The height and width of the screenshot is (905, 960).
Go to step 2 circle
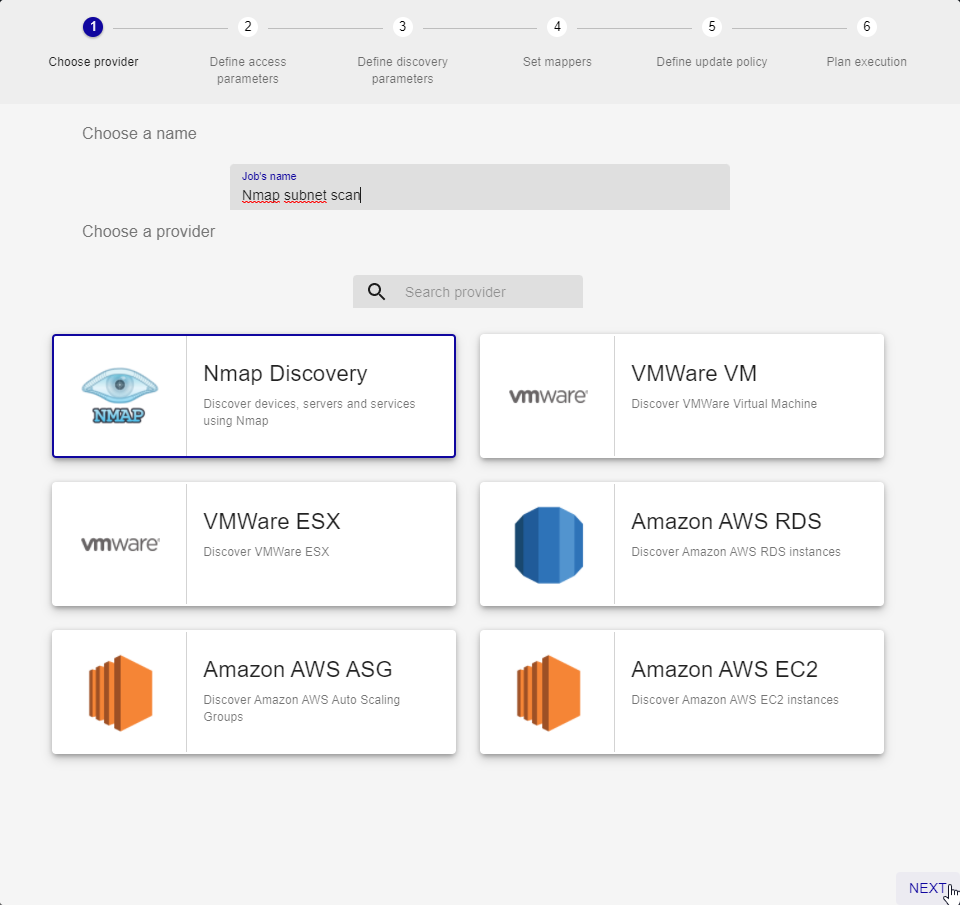248,27
